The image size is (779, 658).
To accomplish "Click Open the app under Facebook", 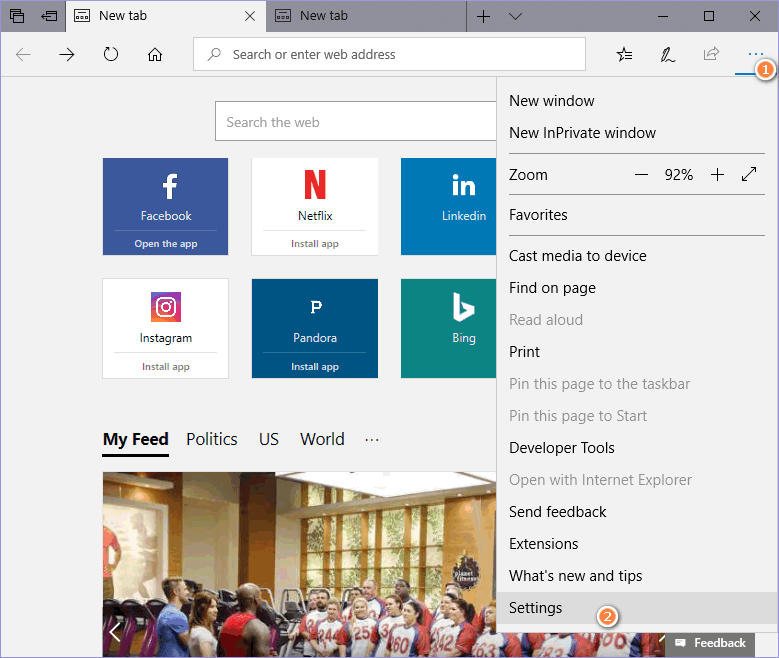I will coord(165,244).
